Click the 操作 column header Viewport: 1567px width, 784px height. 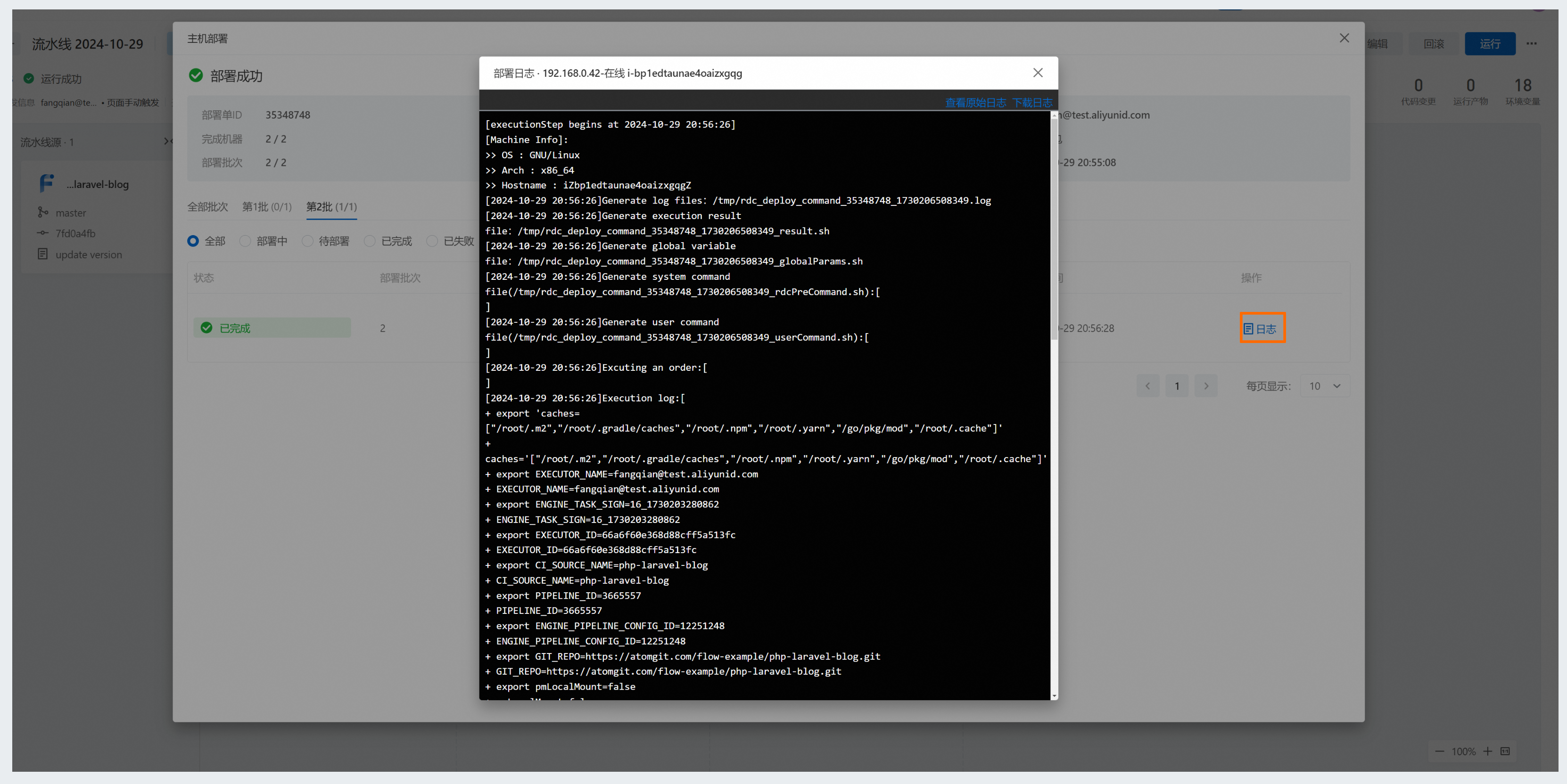(x=1251, y=278)
